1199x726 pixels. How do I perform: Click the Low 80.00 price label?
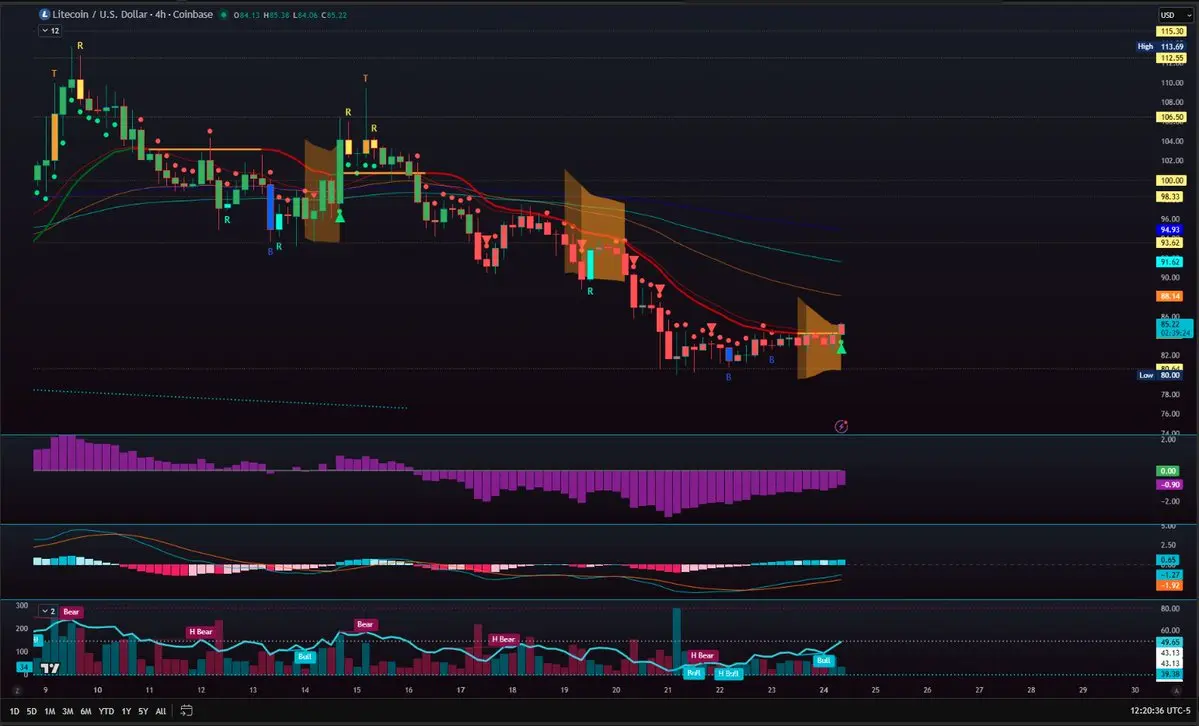click(1160, 375)
